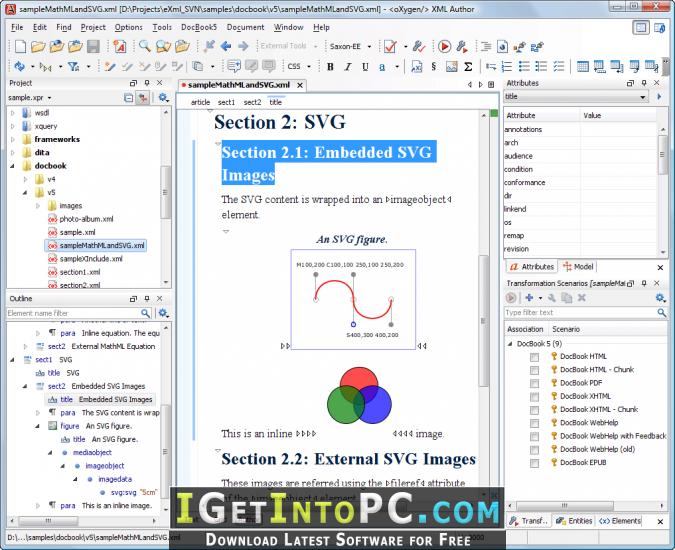Click the Element name filter field
675x550 pixels.
pyautogui.click(x=74, y=313)
